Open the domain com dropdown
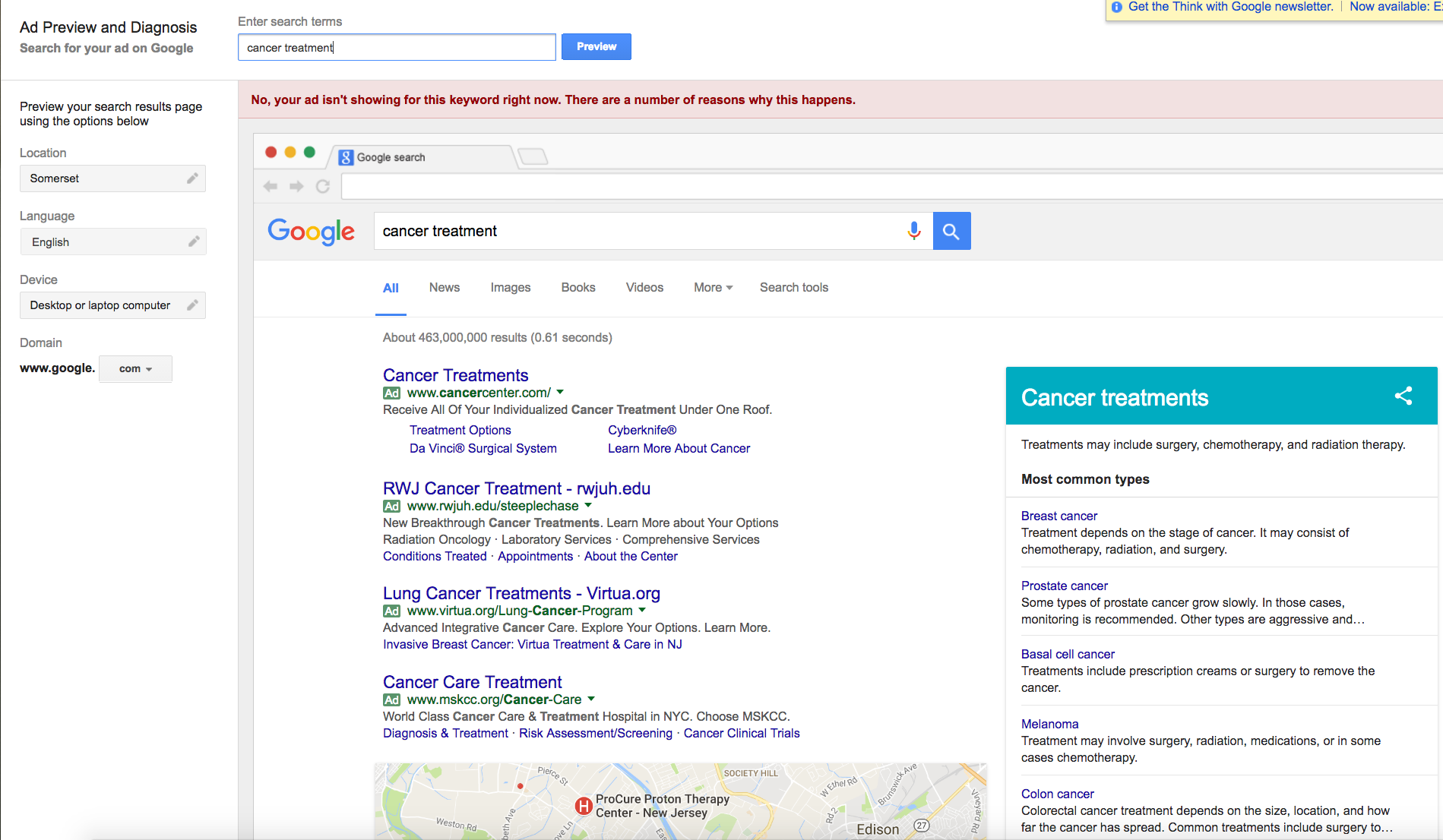Screen dimensions: 1443x840 (x=135, y=369)
